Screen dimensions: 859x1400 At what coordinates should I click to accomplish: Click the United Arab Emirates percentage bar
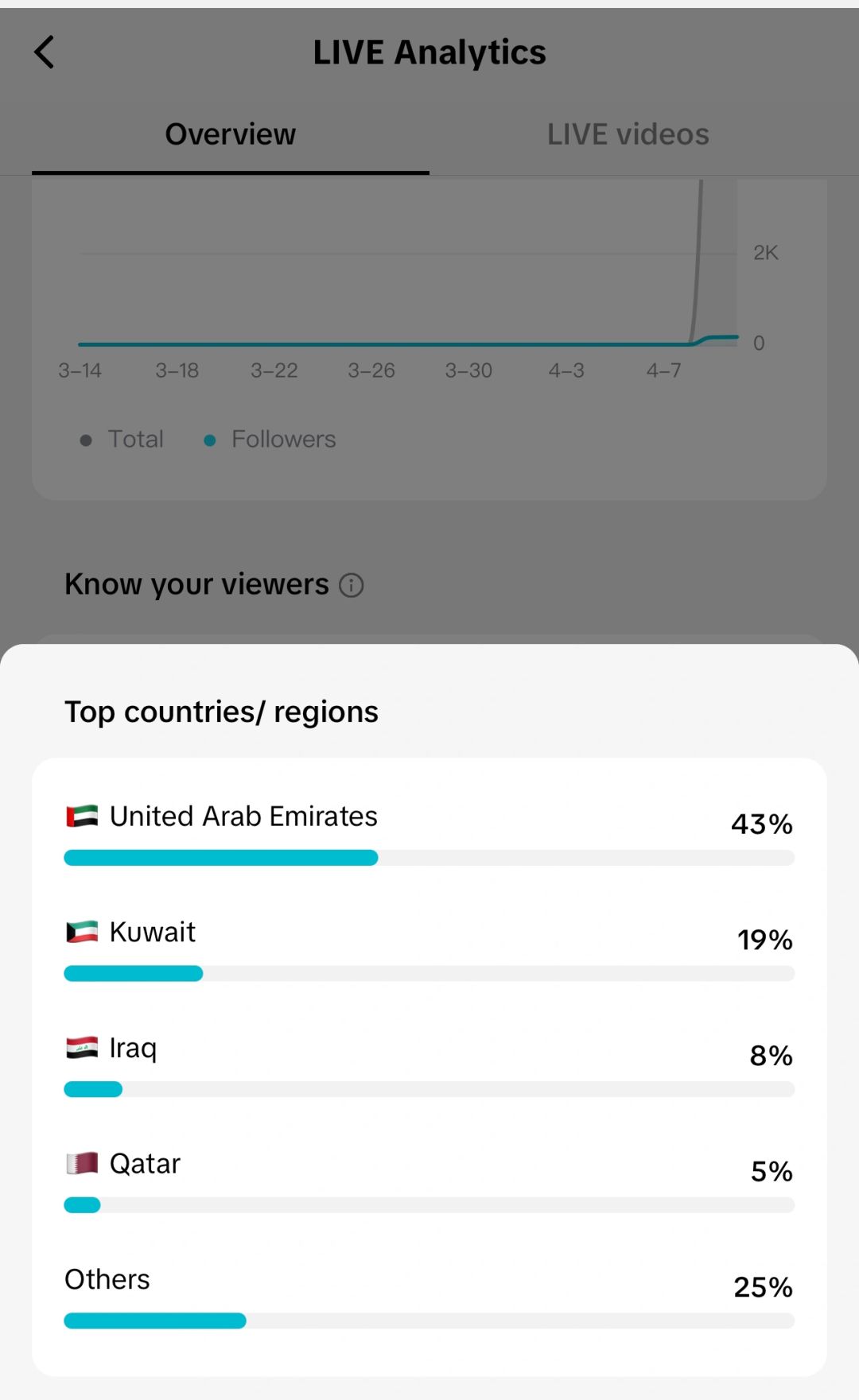click(429, 858)
